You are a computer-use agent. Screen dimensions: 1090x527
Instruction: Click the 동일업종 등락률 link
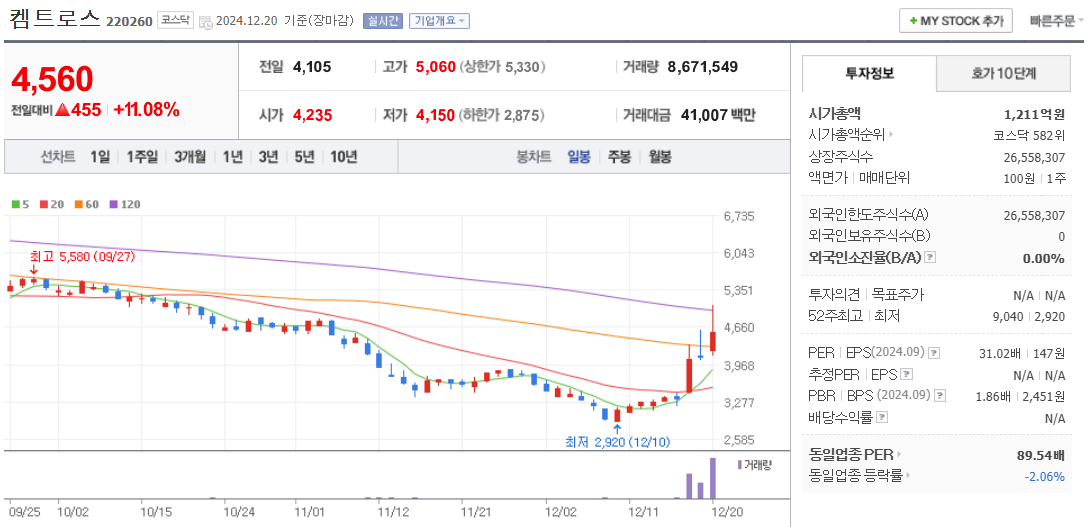[856, 476]
